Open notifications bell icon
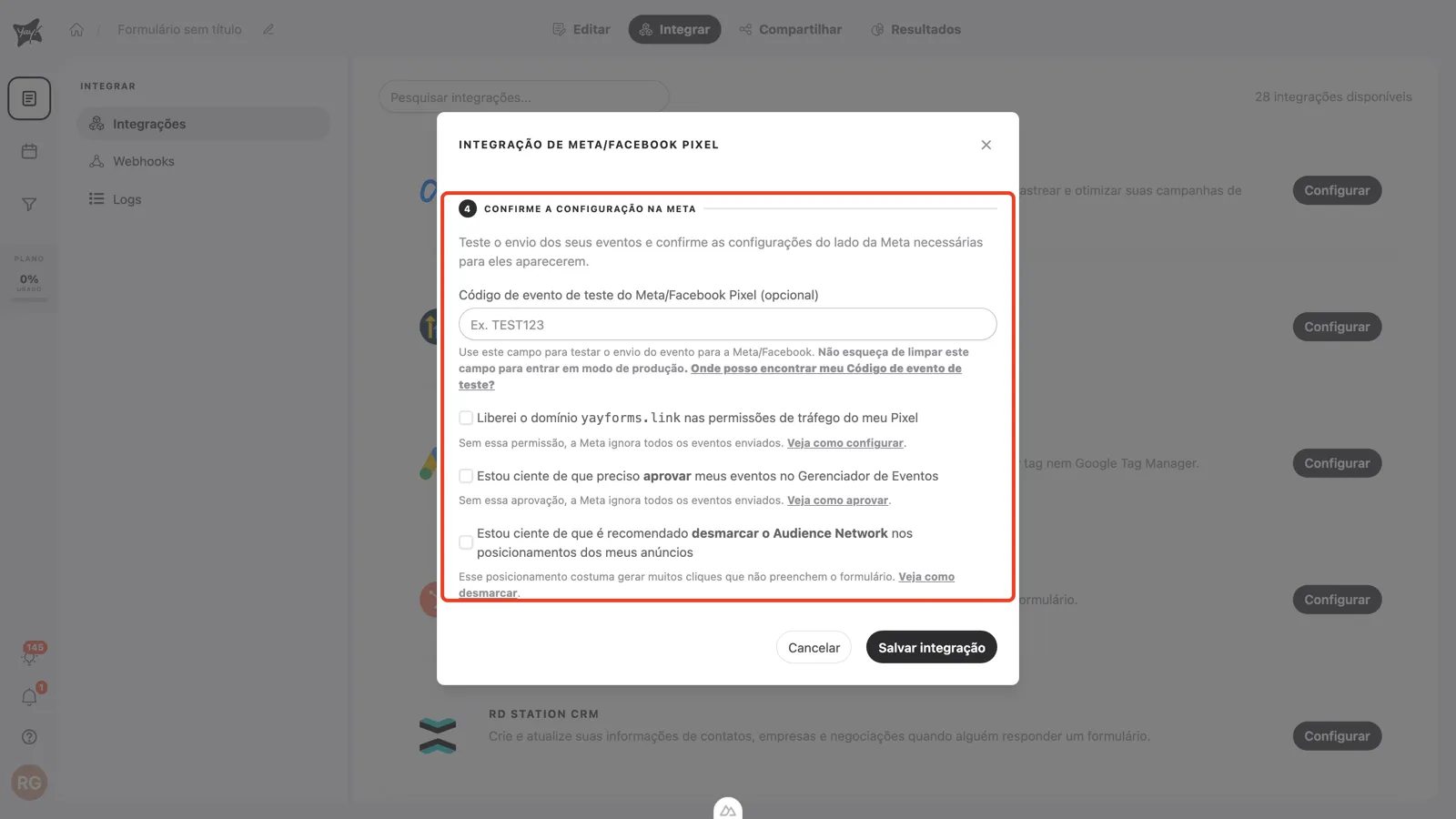The height and width of the screenshot is (819, 1456). (29, 697)
